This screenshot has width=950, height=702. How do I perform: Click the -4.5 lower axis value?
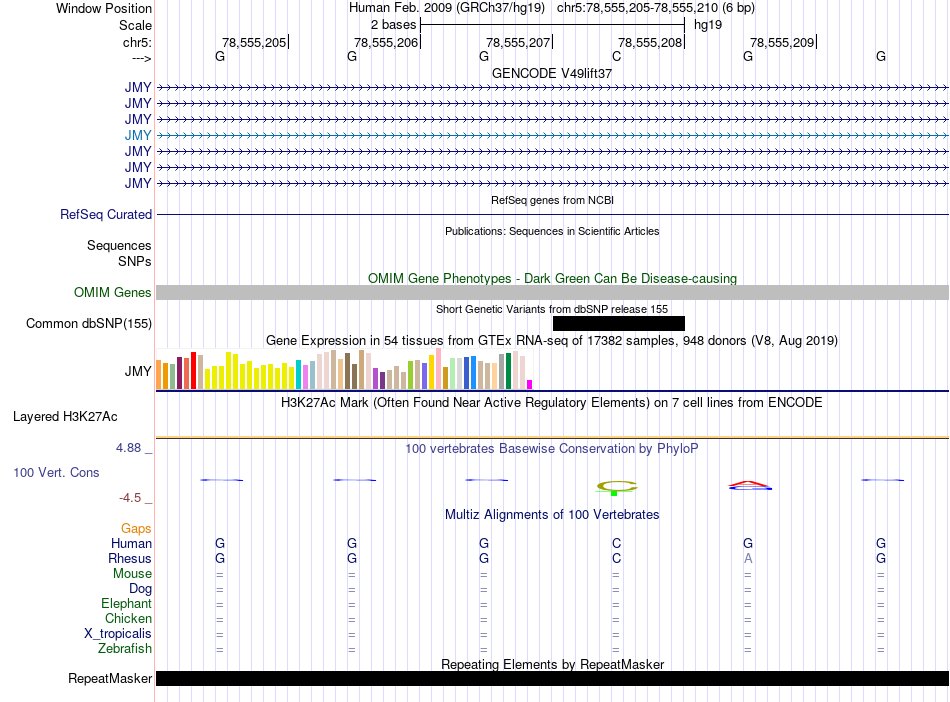click(130, 498)
